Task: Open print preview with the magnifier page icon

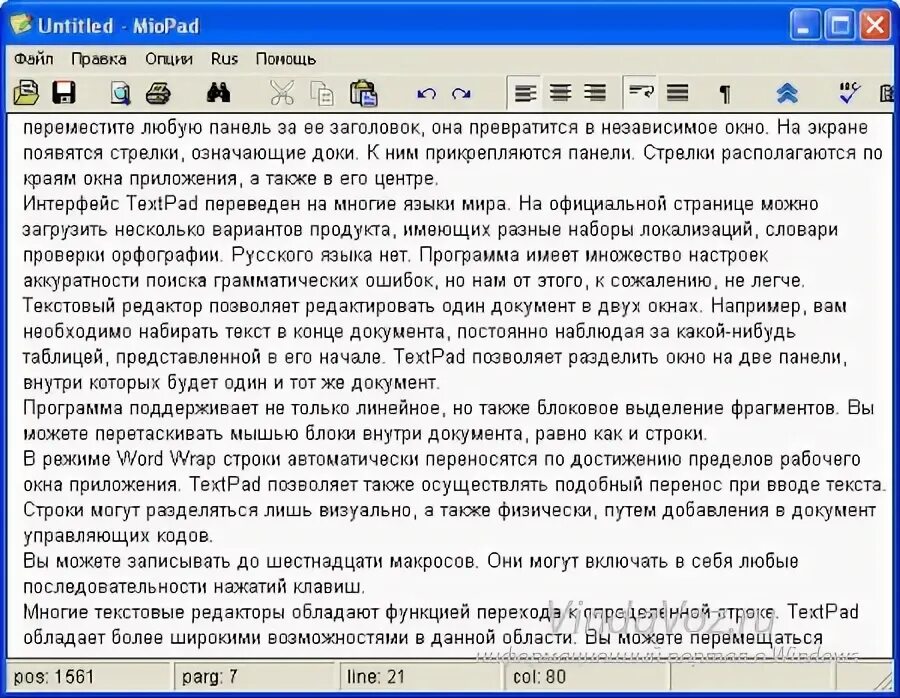Action: click(x=120, y=94)
